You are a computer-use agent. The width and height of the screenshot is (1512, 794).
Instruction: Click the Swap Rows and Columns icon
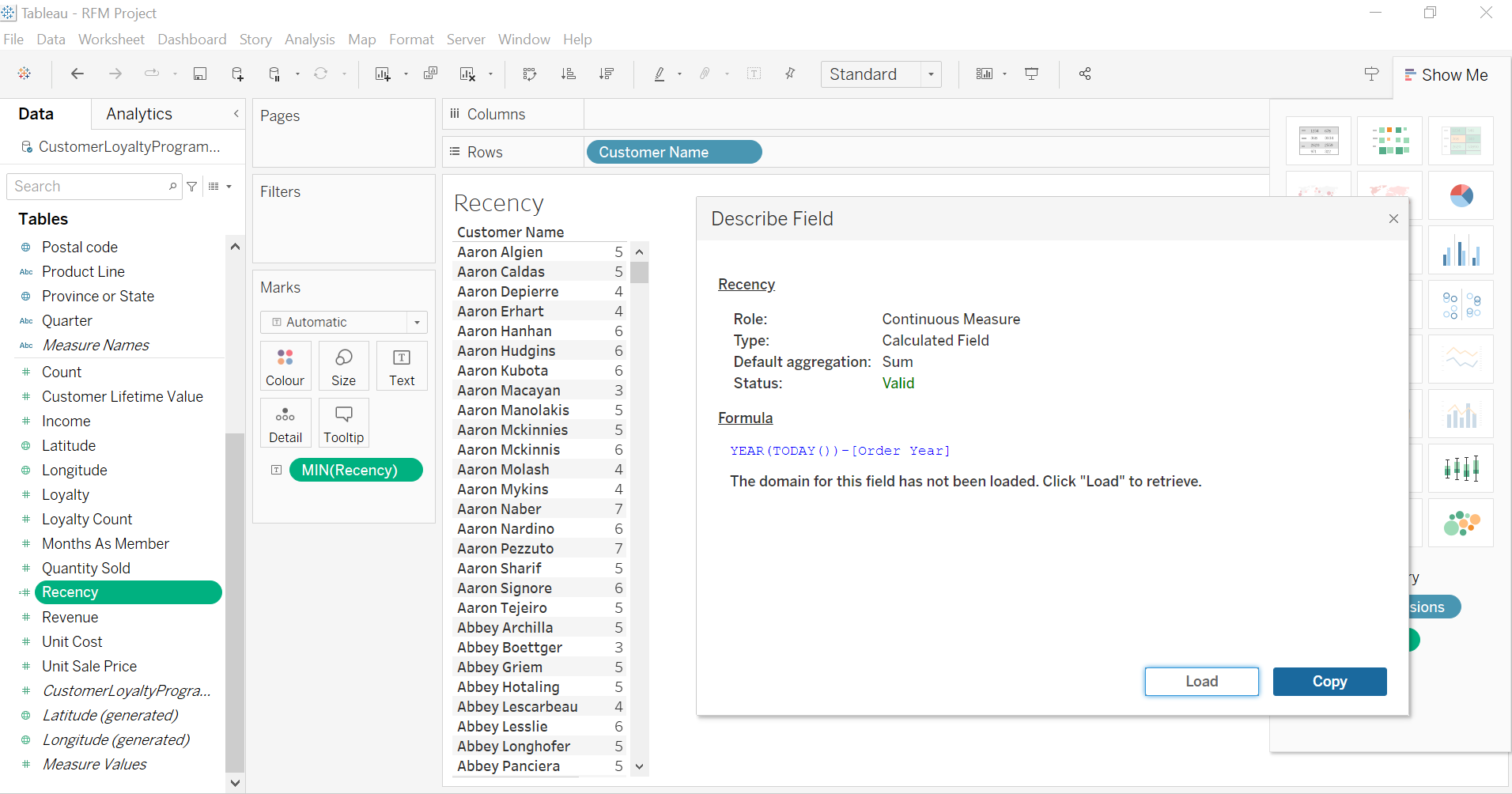530,74
